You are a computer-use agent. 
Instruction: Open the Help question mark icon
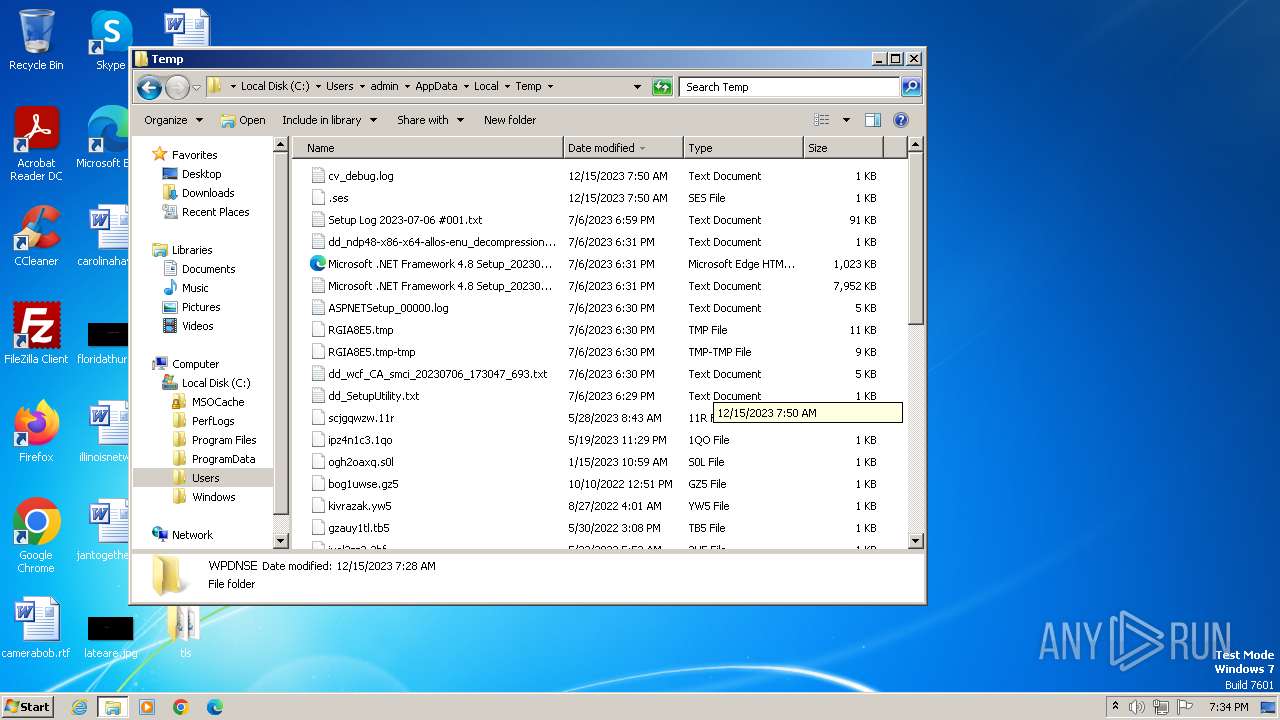[x=901, y=120]
